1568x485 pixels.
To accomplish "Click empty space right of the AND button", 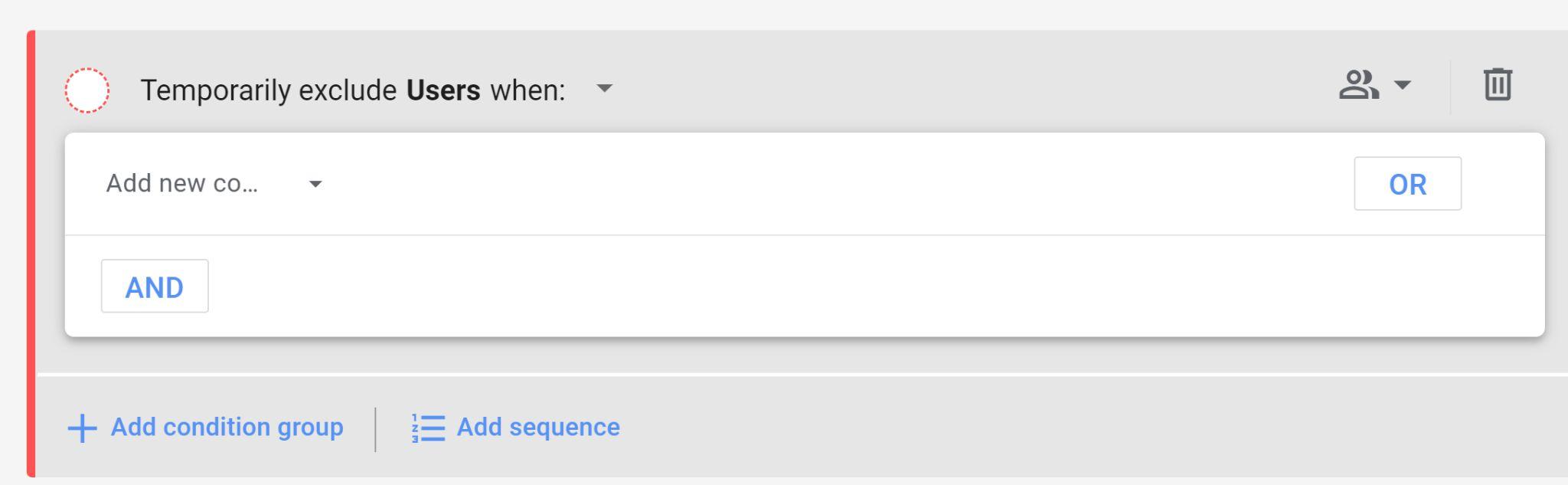I will coord(766,287).
